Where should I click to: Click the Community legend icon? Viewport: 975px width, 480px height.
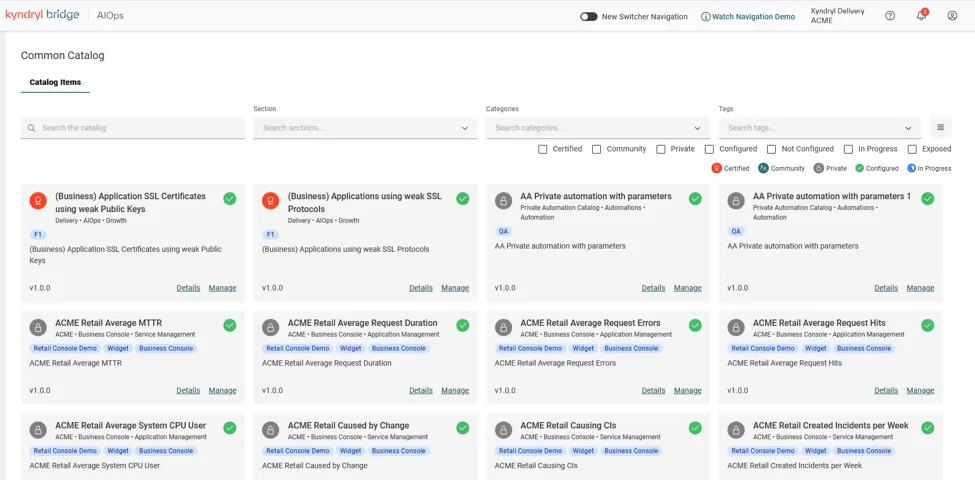click(763, 168)
